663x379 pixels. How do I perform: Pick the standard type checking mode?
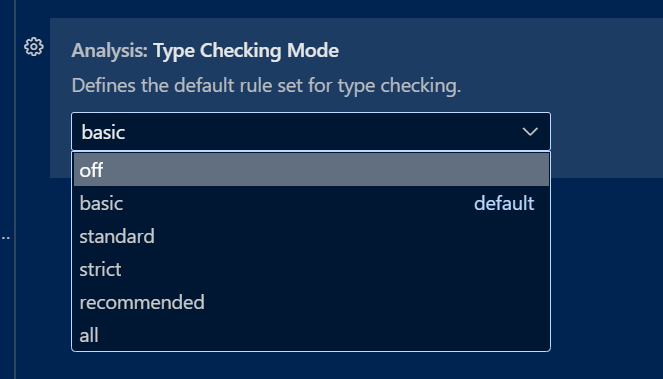311,236
